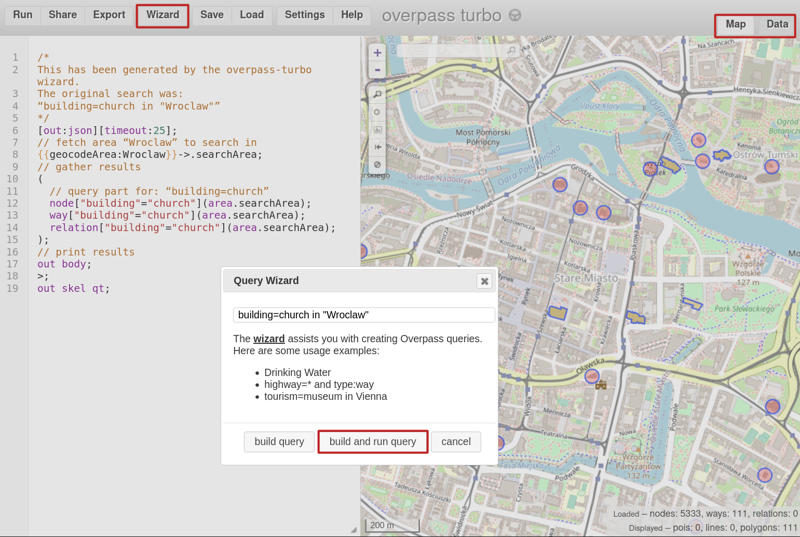Click the wizard search input containing building=church
Screen dimensions: 800x537
[364, 315]
